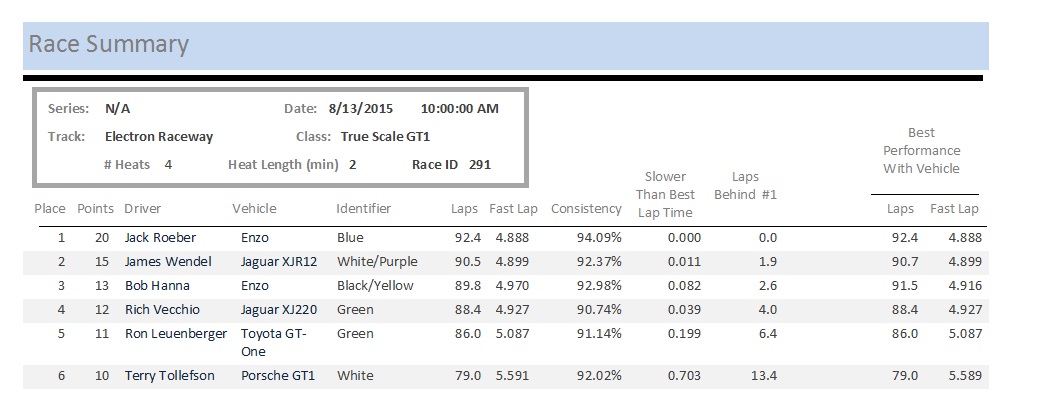Click fast lap value 4.970
This screenshot has width=1052, height=403.
click(x=512, y=286)
